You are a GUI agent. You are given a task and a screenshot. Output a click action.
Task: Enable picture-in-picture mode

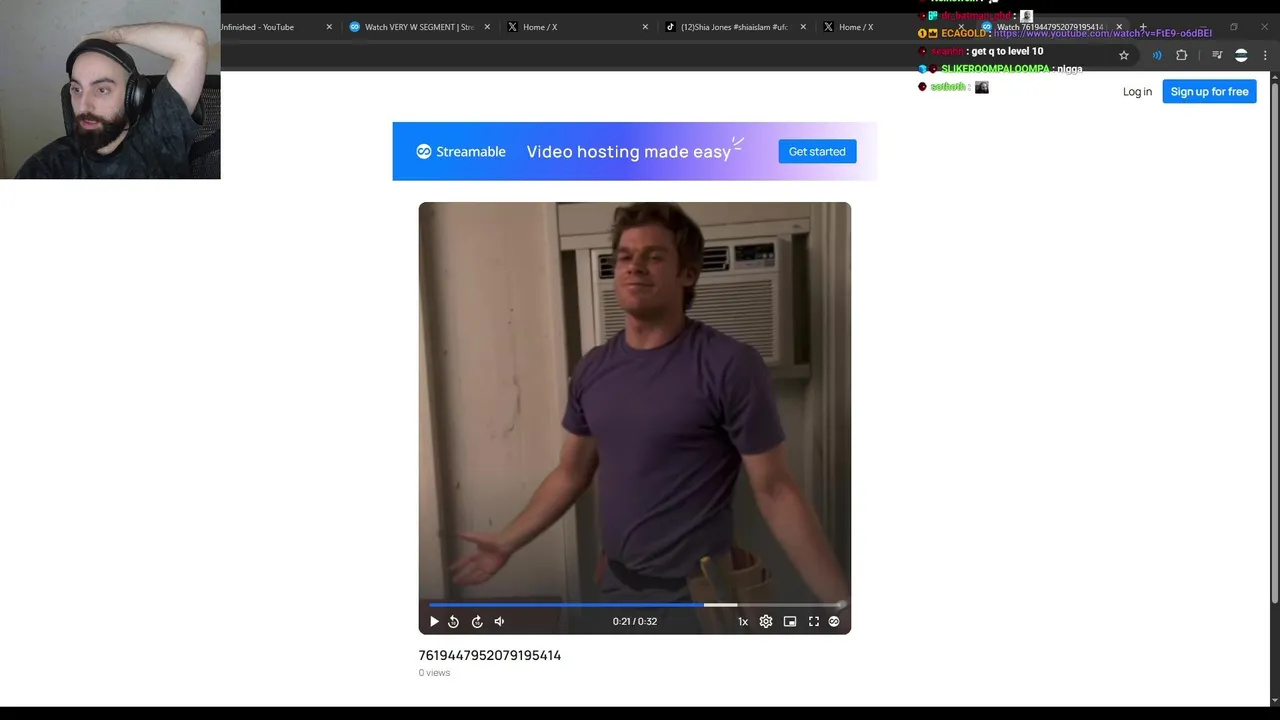790,621
